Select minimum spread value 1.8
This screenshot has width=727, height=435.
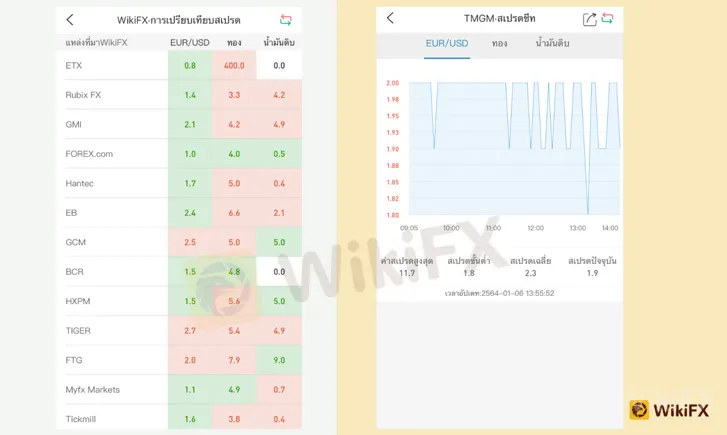pos(469,273)
